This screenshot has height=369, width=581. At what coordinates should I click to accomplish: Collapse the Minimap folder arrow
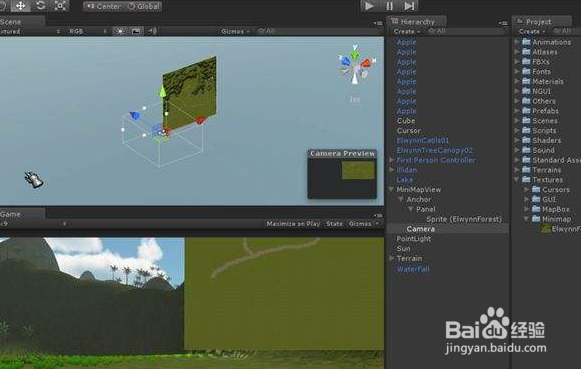[526, 219]
